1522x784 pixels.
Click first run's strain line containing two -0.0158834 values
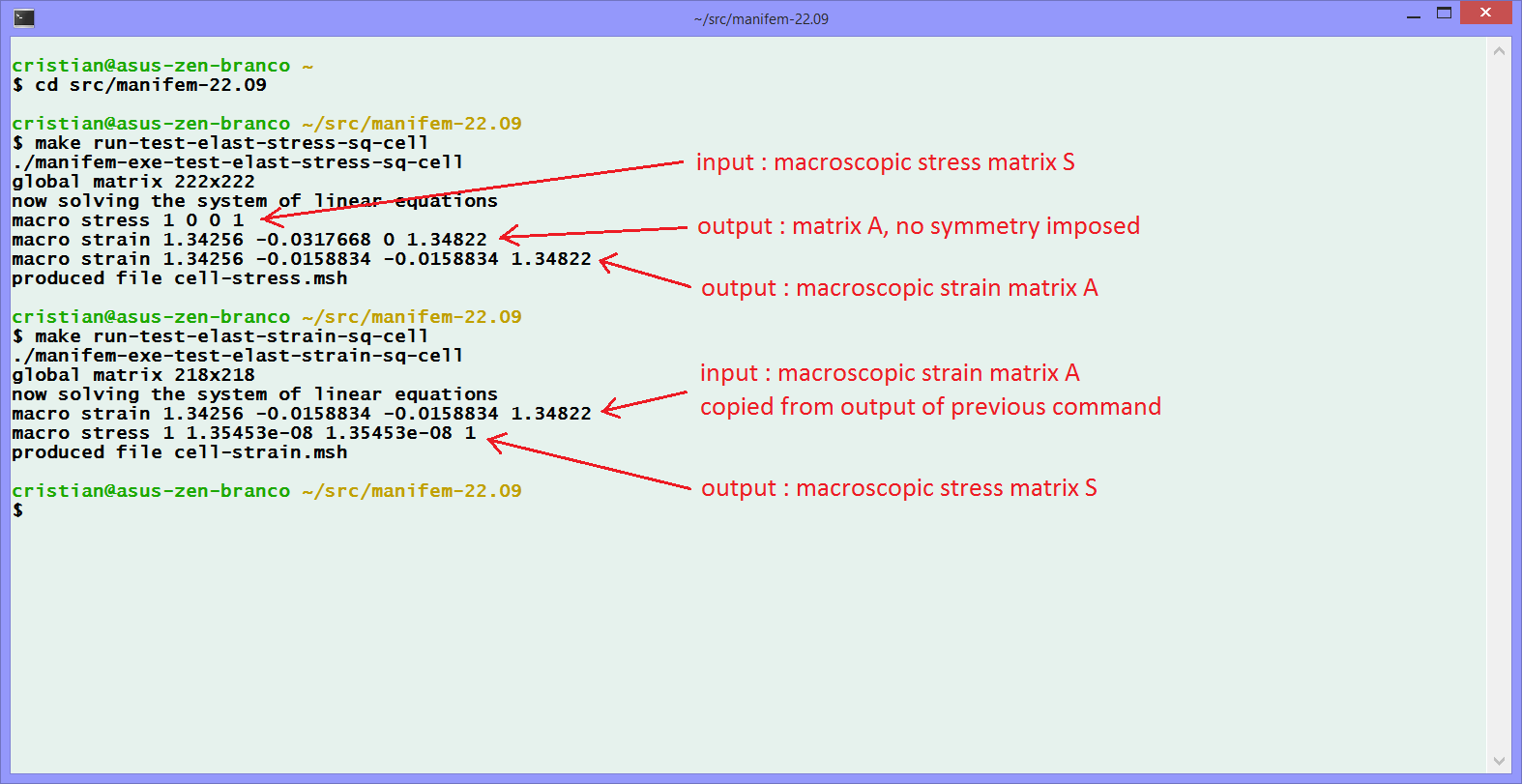coord(302,259)
